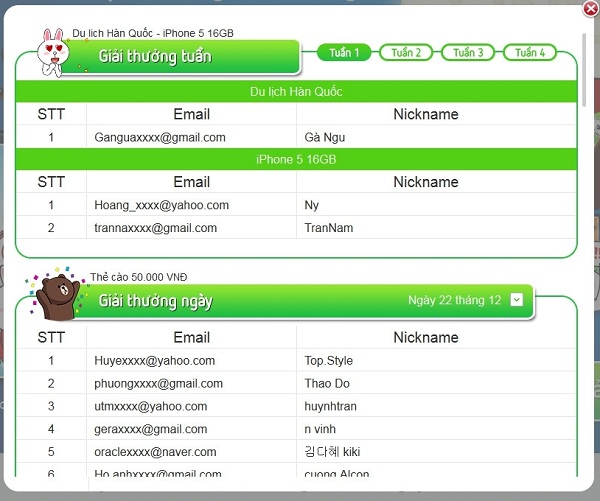Select the Tuần 3 tab
Screen dimensions: 600x501
click(468, 52)
